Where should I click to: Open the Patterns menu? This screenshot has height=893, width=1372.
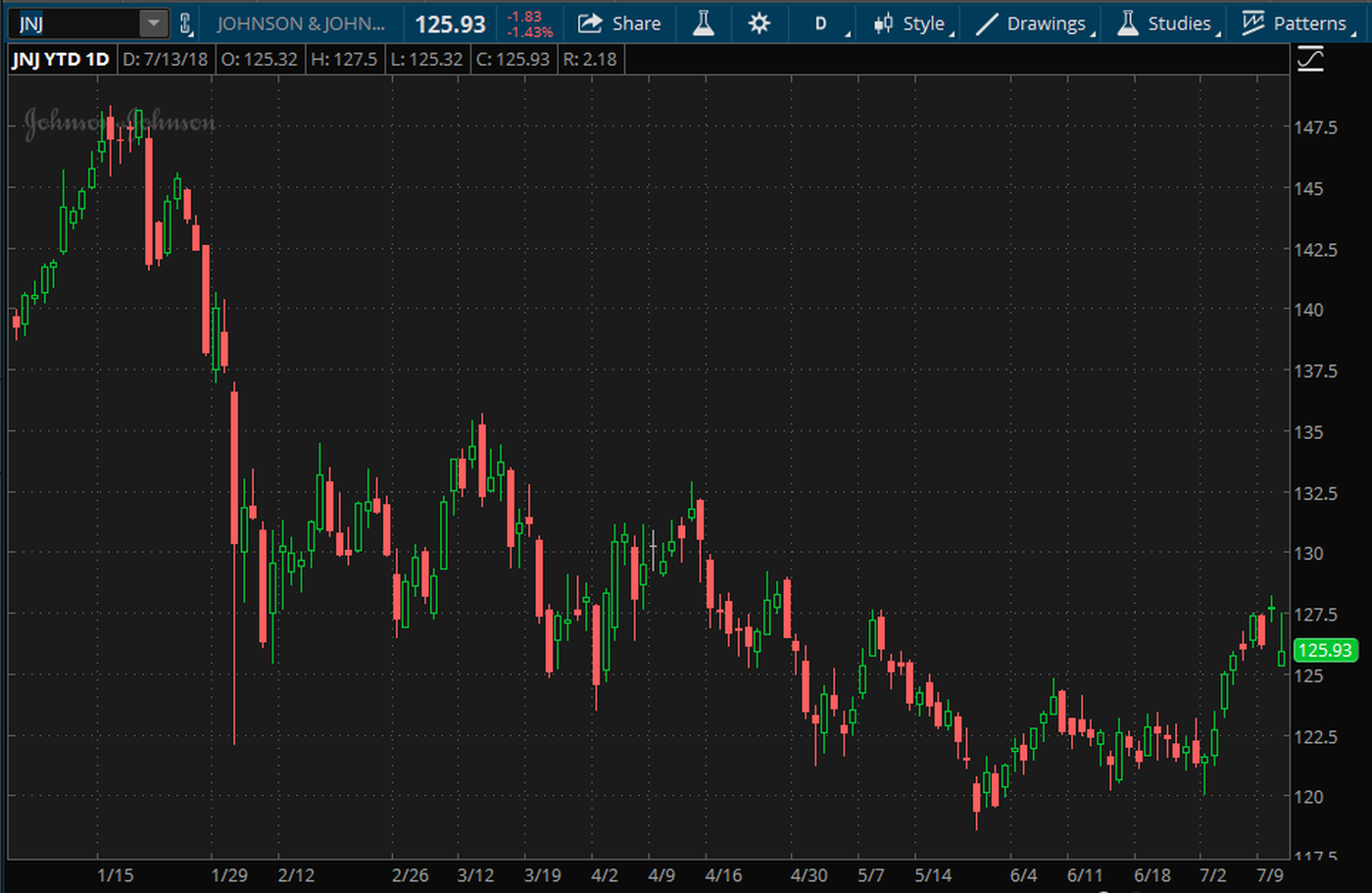click(x=1309, y=24)
